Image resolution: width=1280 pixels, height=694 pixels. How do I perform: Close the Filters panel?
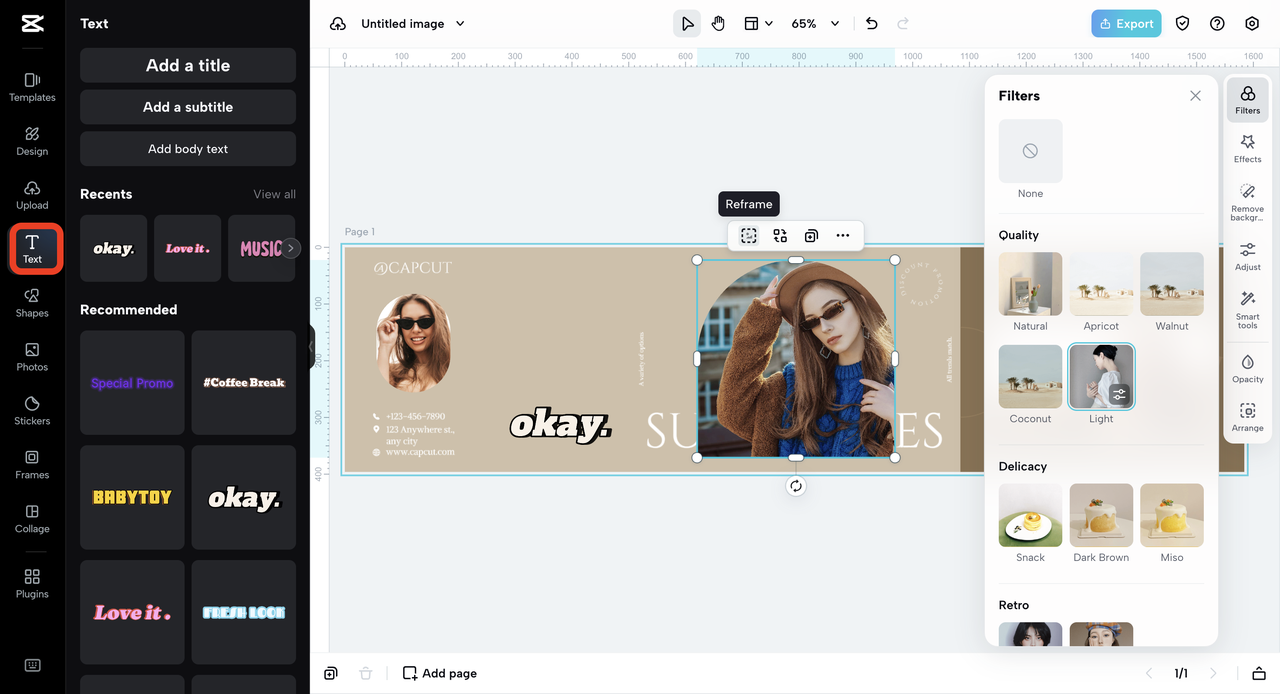pyautogui.click(x=1195, y=96)
